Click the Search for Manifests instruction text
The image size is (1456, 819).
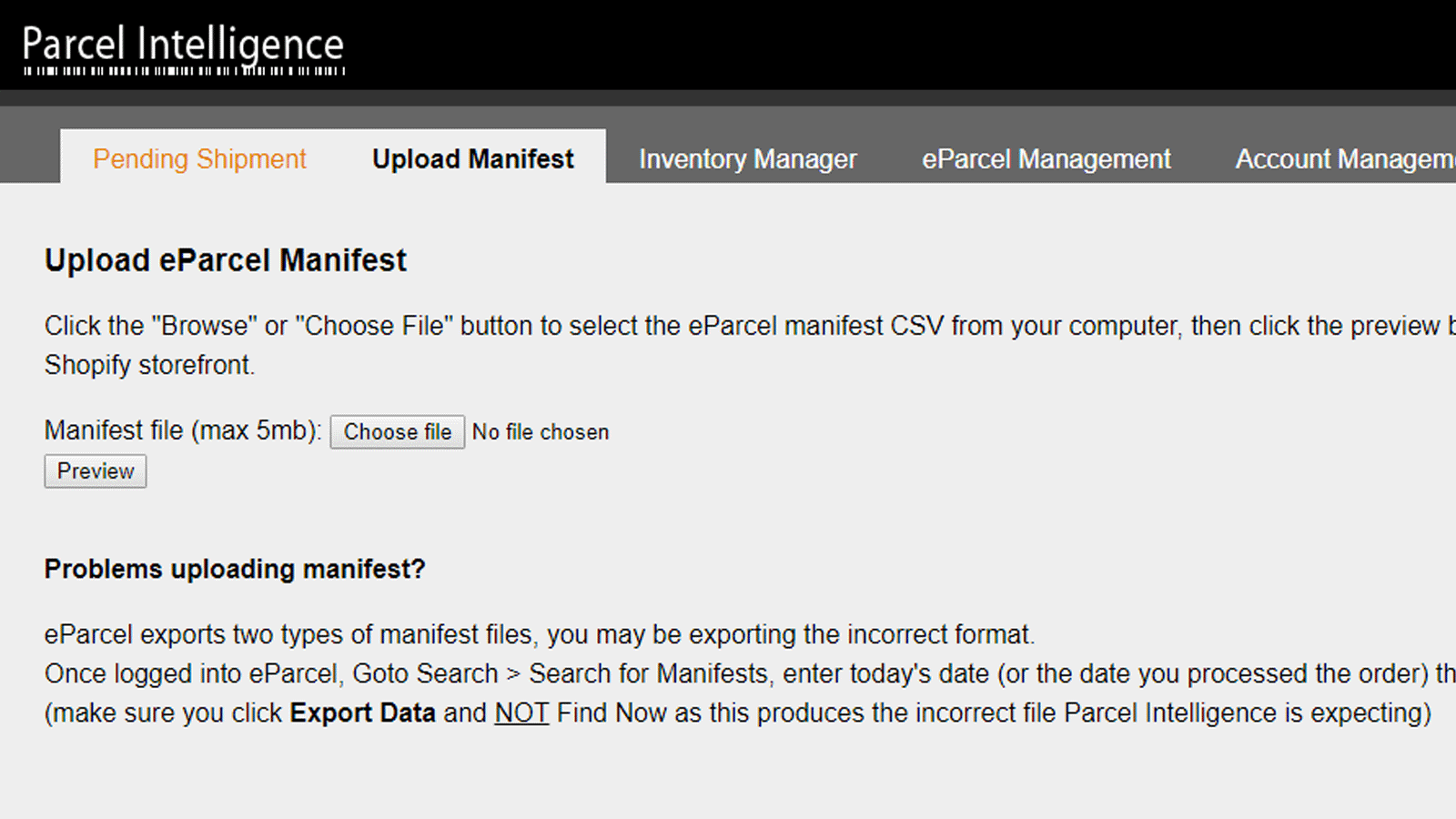[x=649, y=673]
